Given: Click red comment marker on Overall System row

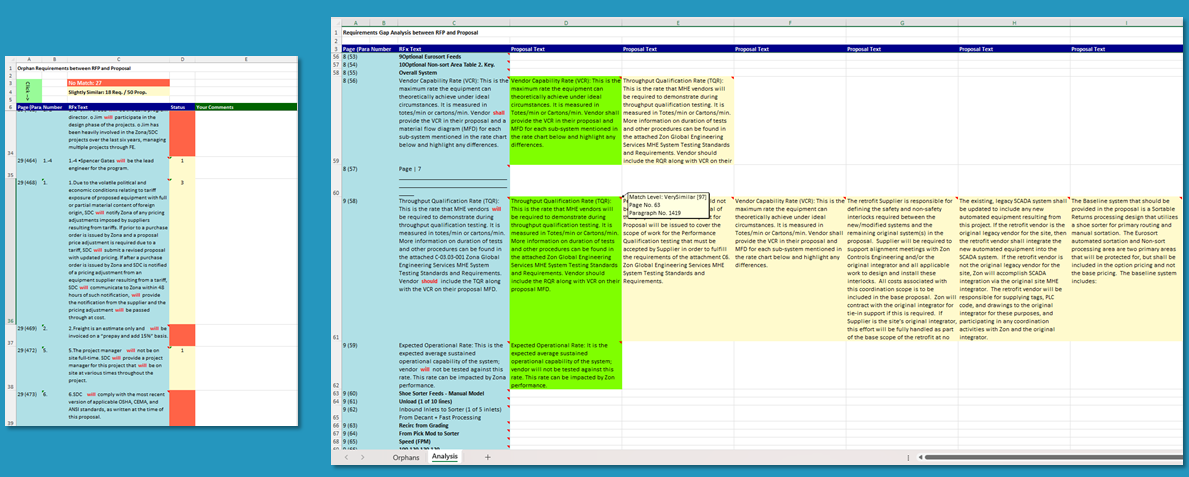Looking at the screenshot, I should coord(507,71).
